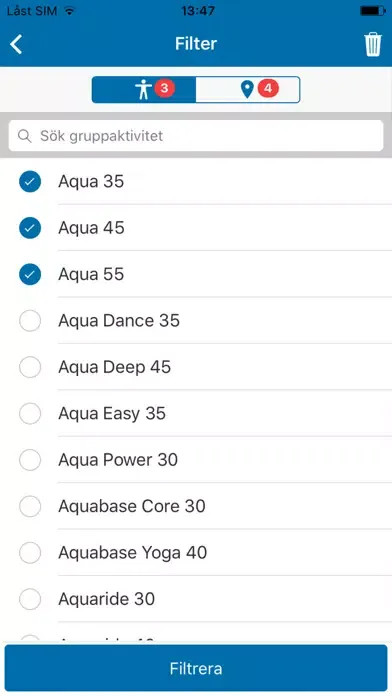Viewport: 392px width, 696px height.
Task: Tap the Wi-Fi icon in status bar
Action: [69, 11]
